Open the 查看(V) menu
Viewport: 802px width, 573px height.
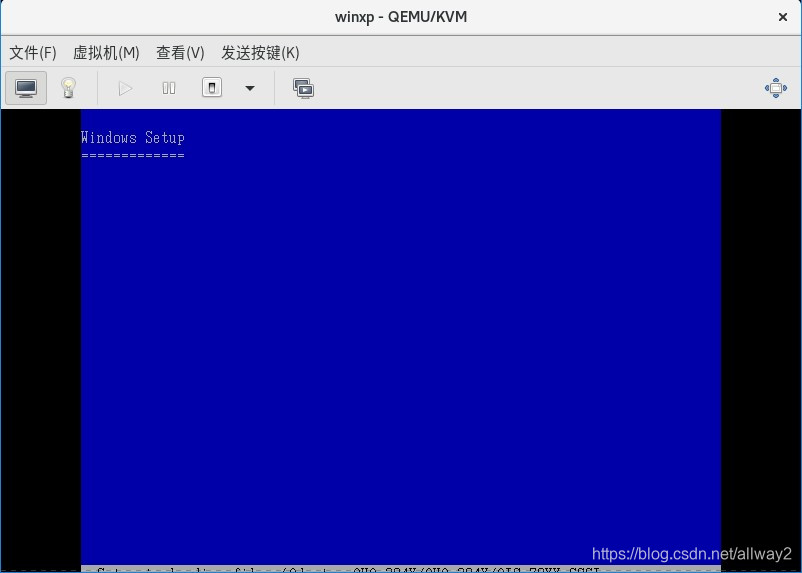[180, 52]
